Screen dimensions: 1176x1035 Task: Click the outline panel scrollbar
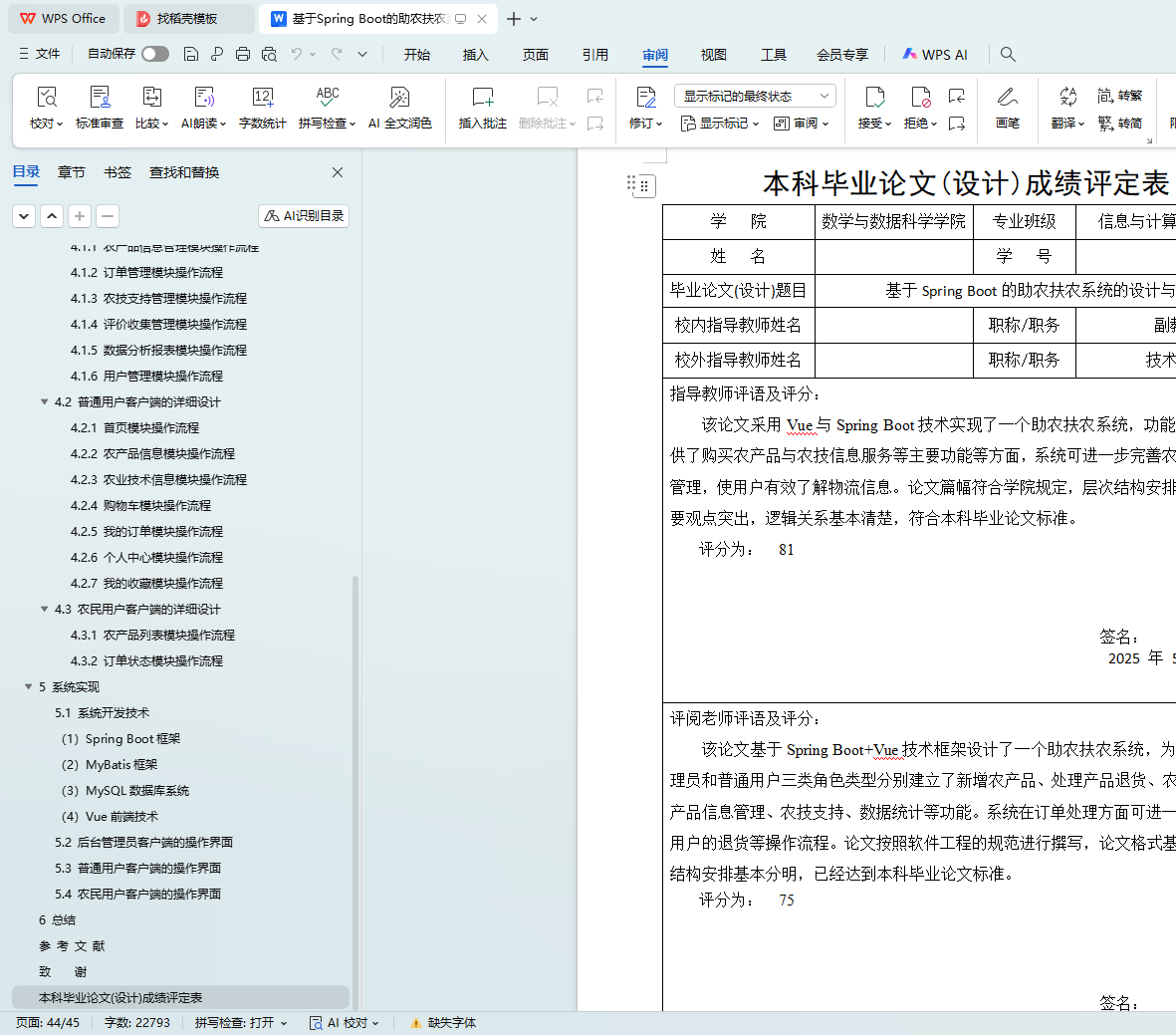pyautogui.click(x=355, y=792)
